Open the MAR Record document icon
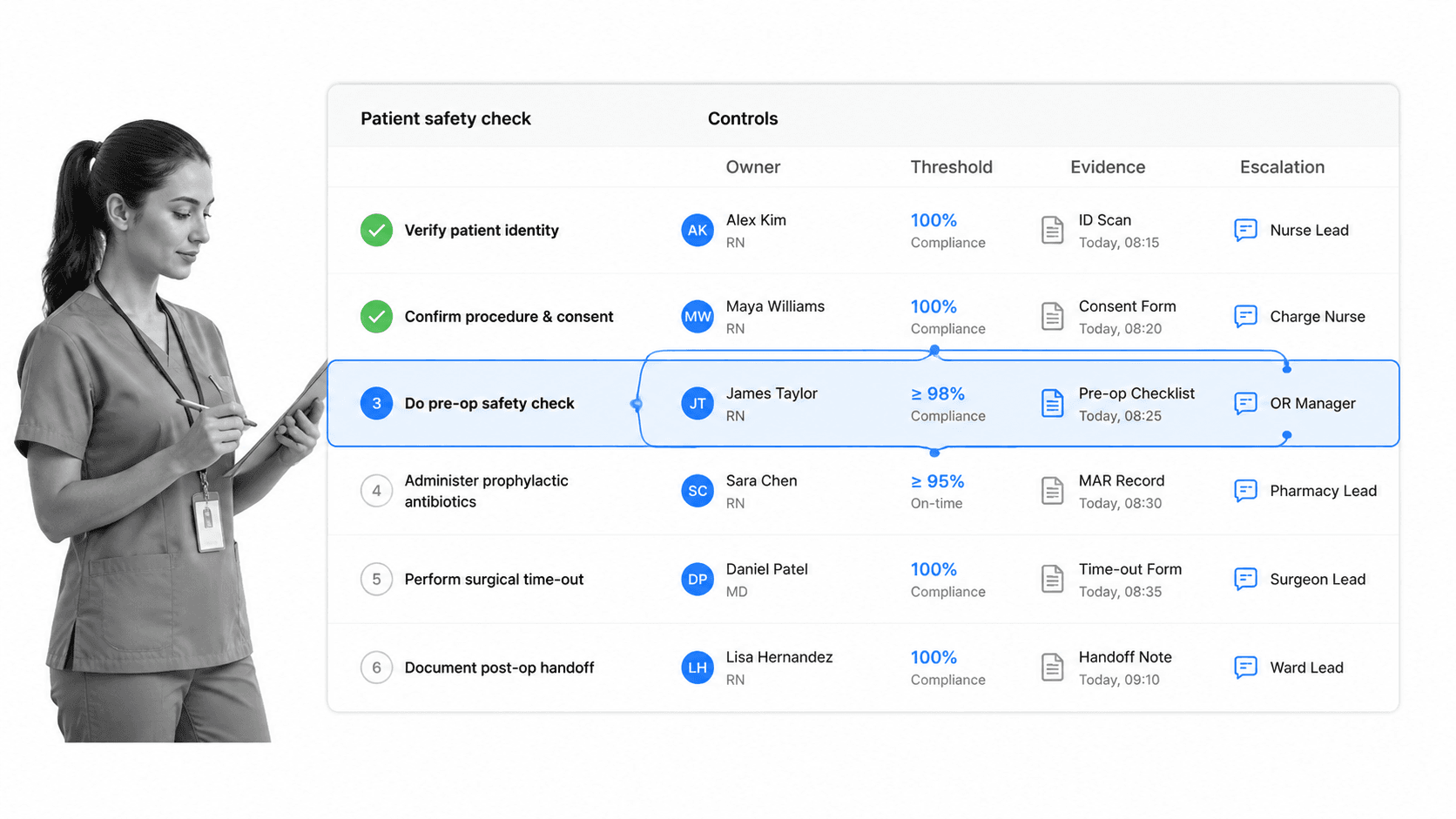1456x819 pixels. 1052,491
